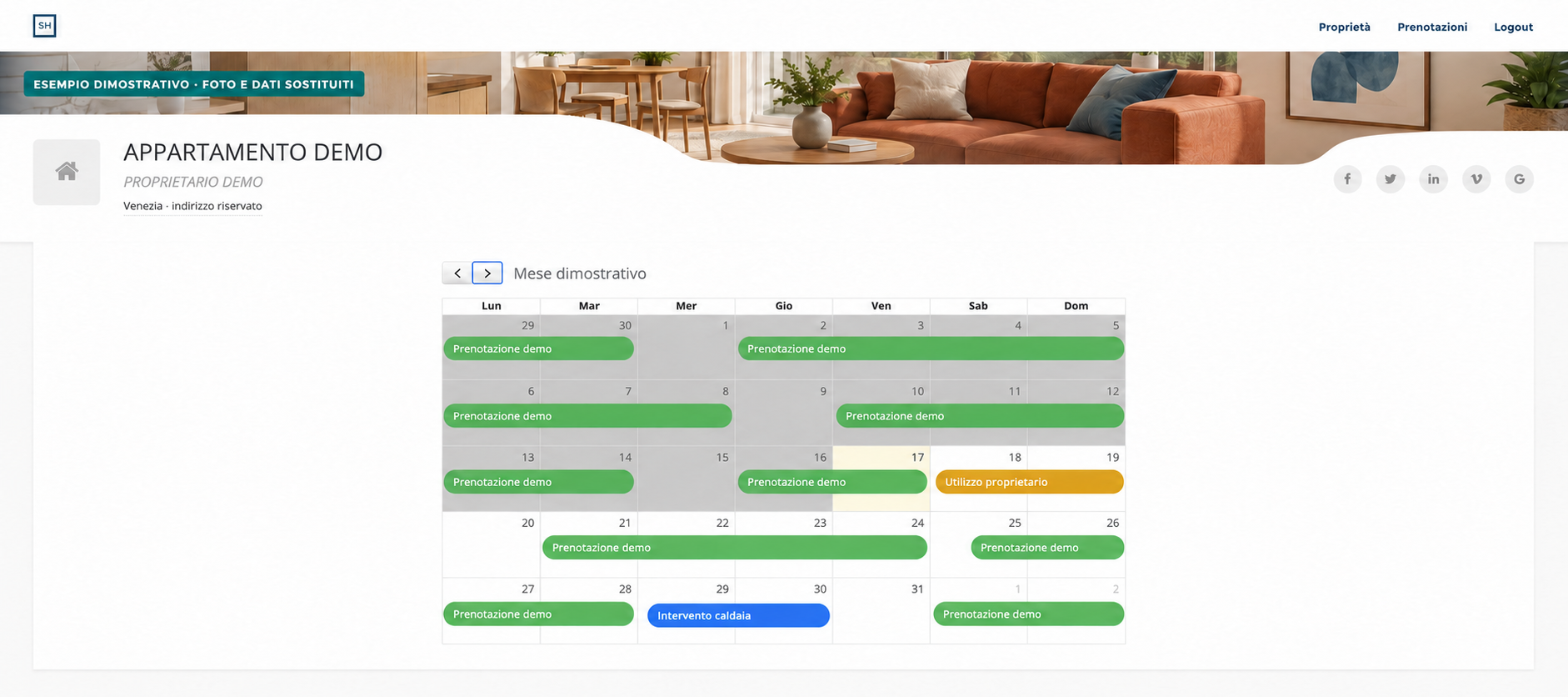Image resolution: width=1568 pixels, height=697 pixels.
Task: Select day 20 in the calendar
Action: pos(492,544)
